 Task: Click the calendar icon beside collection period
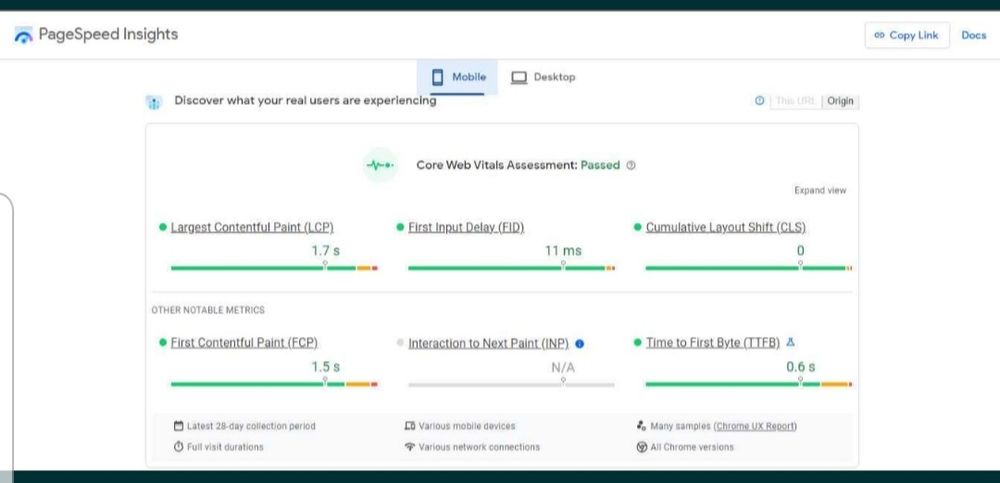tap(179, 426)
